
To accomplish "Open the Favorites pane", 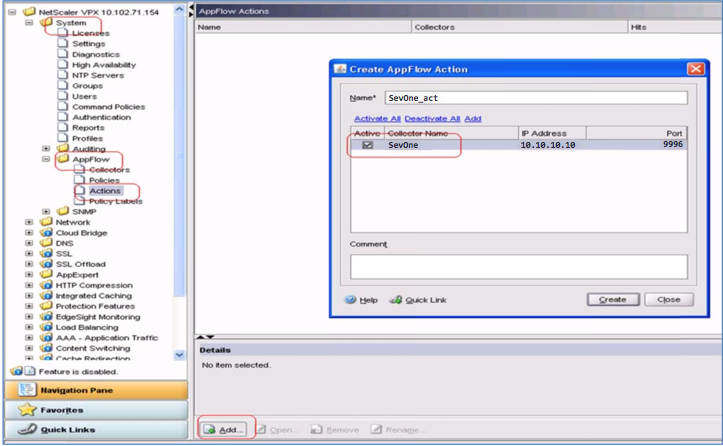I will point(96,410).
